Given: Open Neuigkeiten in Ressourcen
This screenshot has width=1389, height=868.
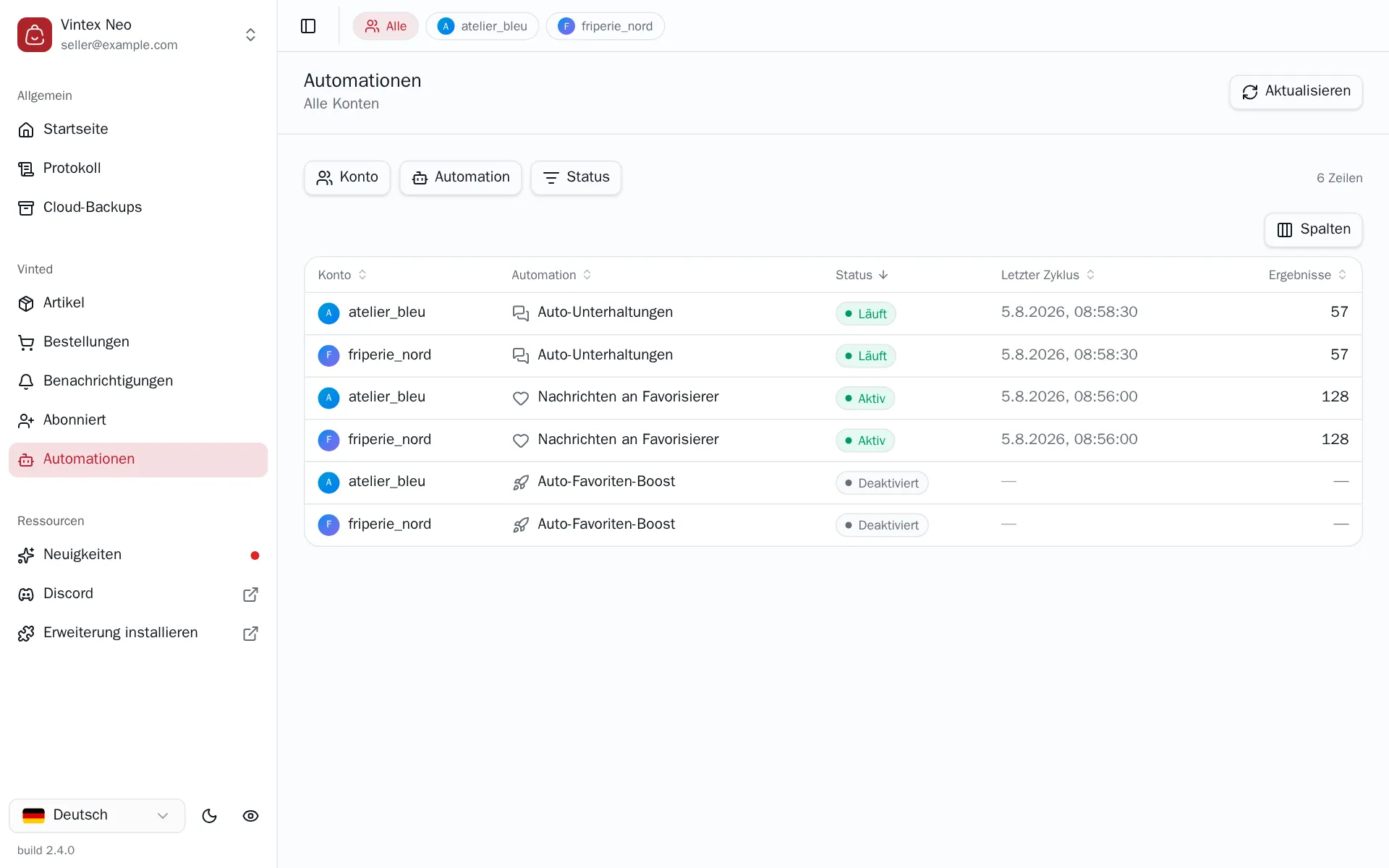Looking at the screenshot, I should (138, 554).
